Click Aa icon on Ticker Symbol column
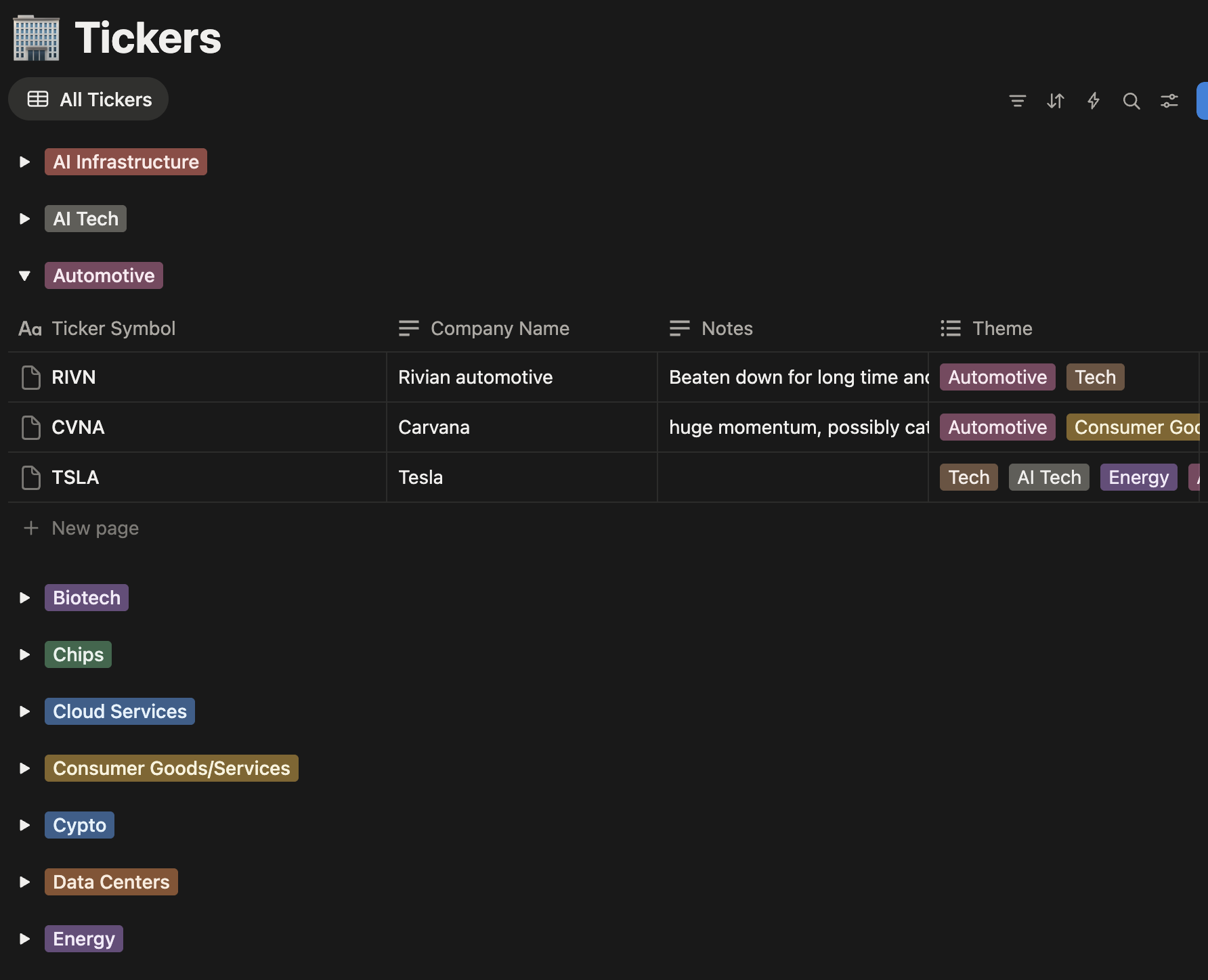1208x980 pixels. point(30,329)
